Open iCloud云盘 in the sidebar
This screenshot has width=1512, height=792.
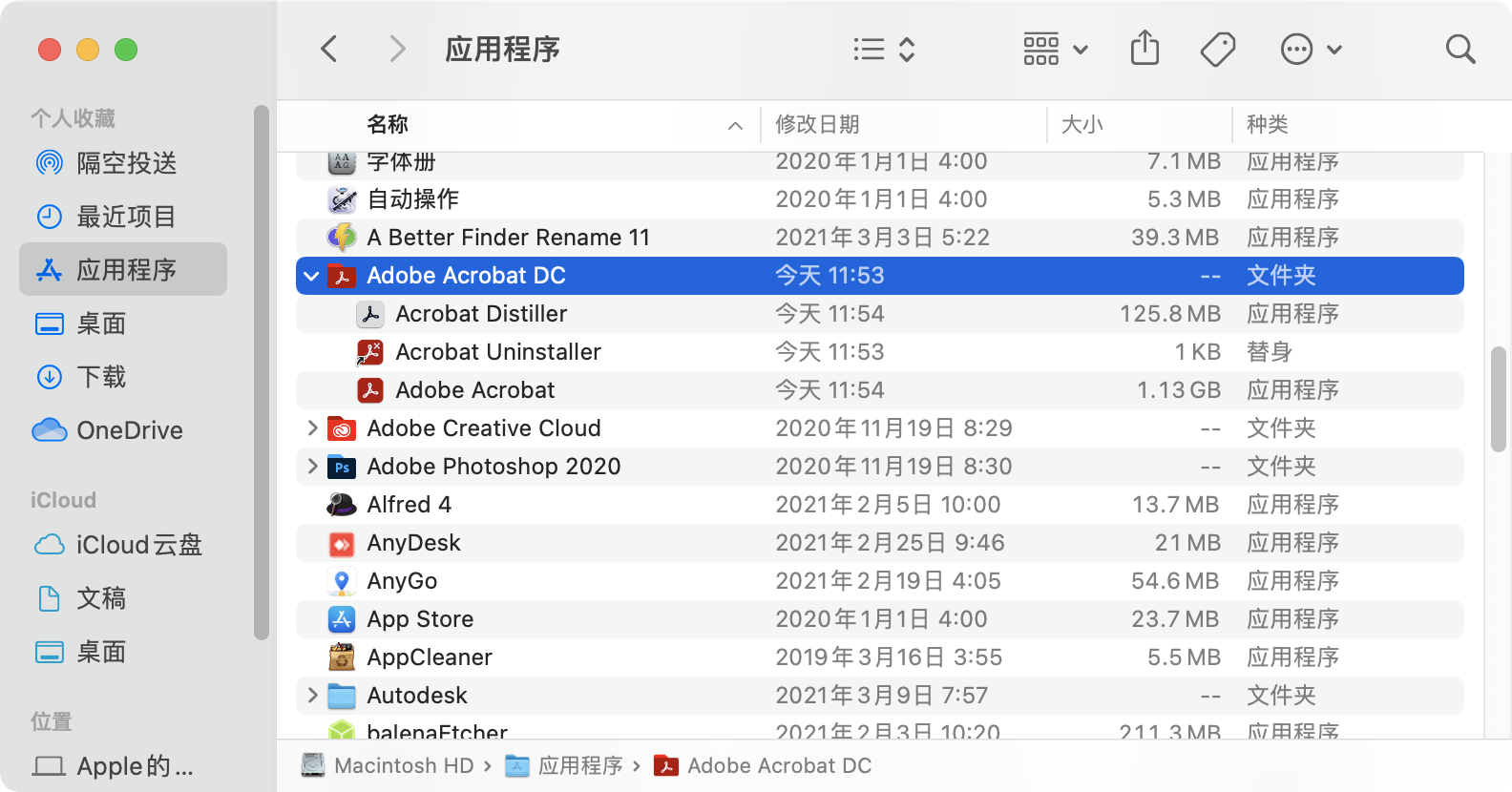tap(123, 545)
